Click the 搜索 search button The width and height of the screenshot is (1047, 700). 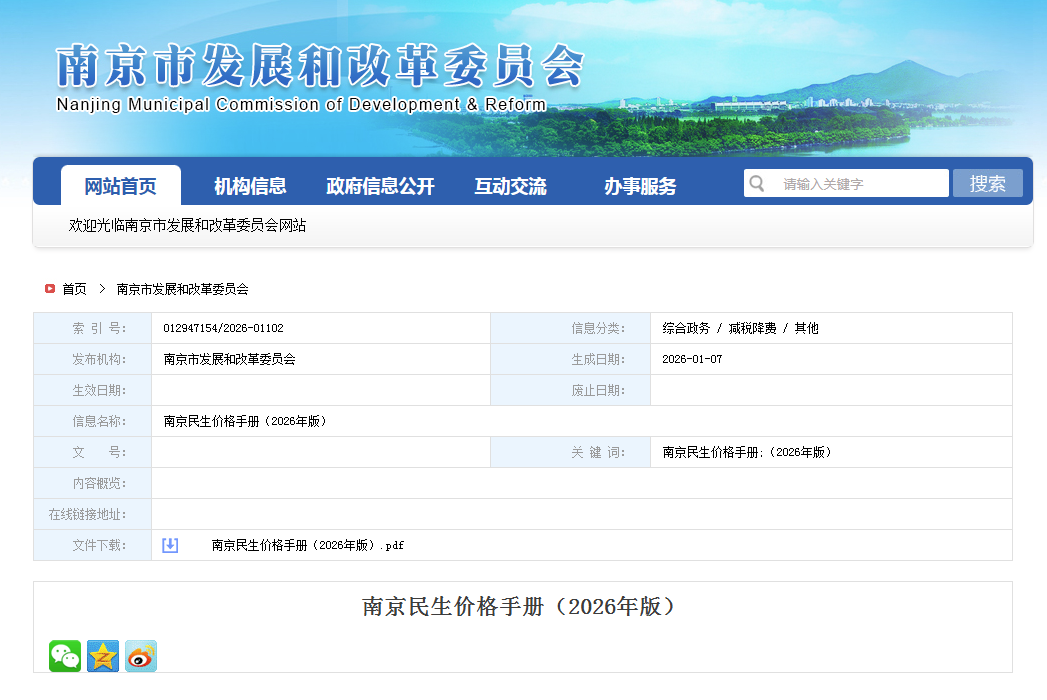tap(987, 184)
